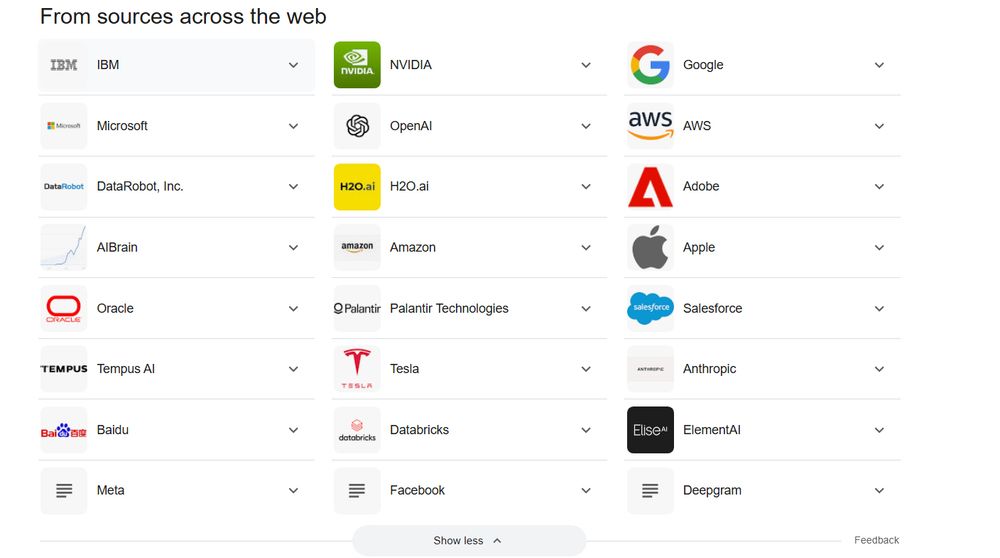Click the NVIDIA green logo icon

[357, 65]
